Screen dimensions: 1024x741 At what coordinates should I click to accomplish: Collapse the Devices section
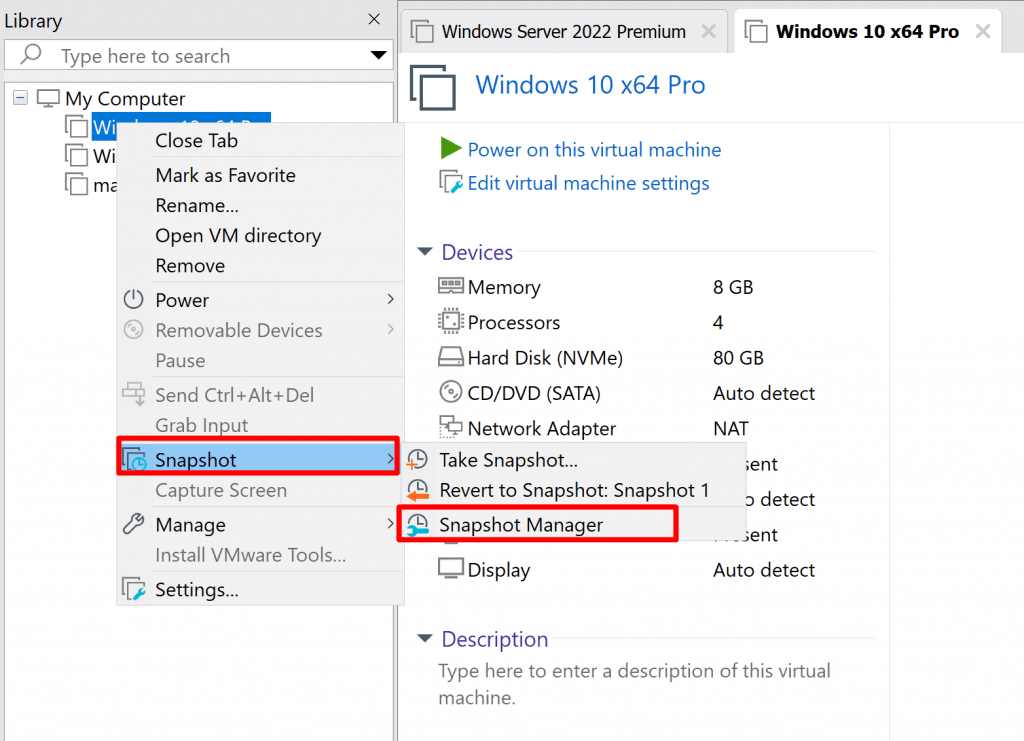pyautogui.click(x=425, y=251)
